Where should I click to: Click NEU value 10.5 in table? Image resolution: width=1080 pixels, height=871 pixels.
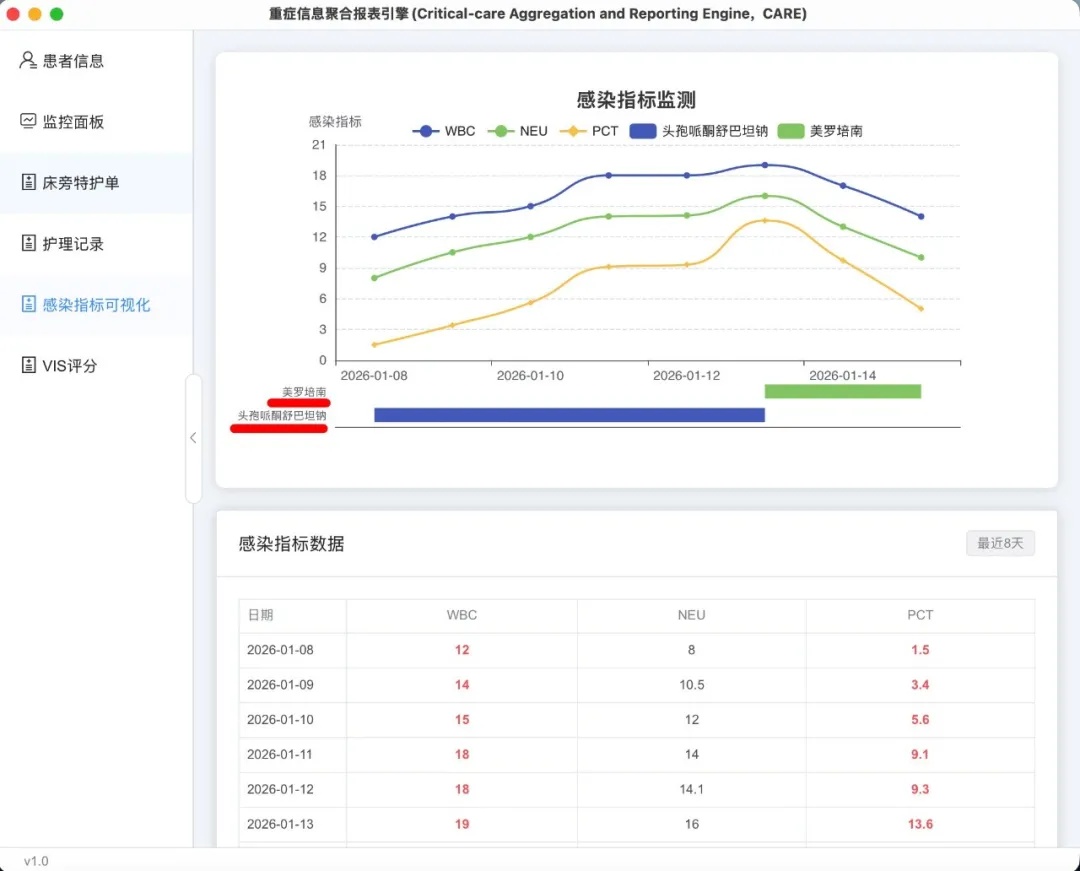(x=692, y=684)
